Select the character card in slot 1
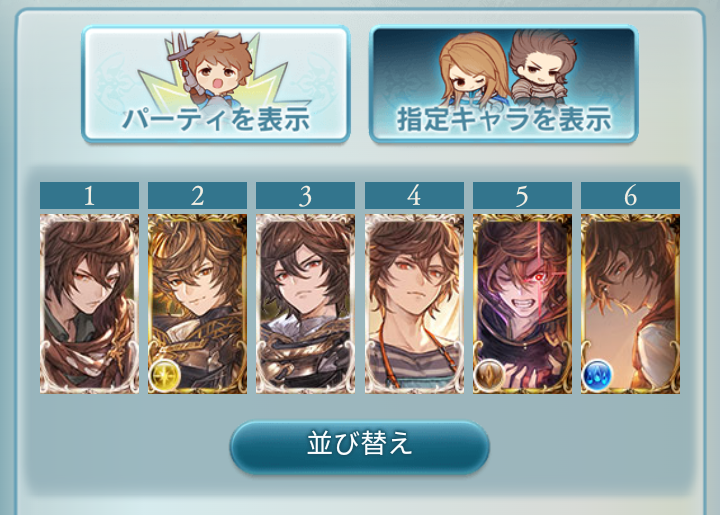Image resolution: width=720 pixels, height=515 pixels. (90, 303)
